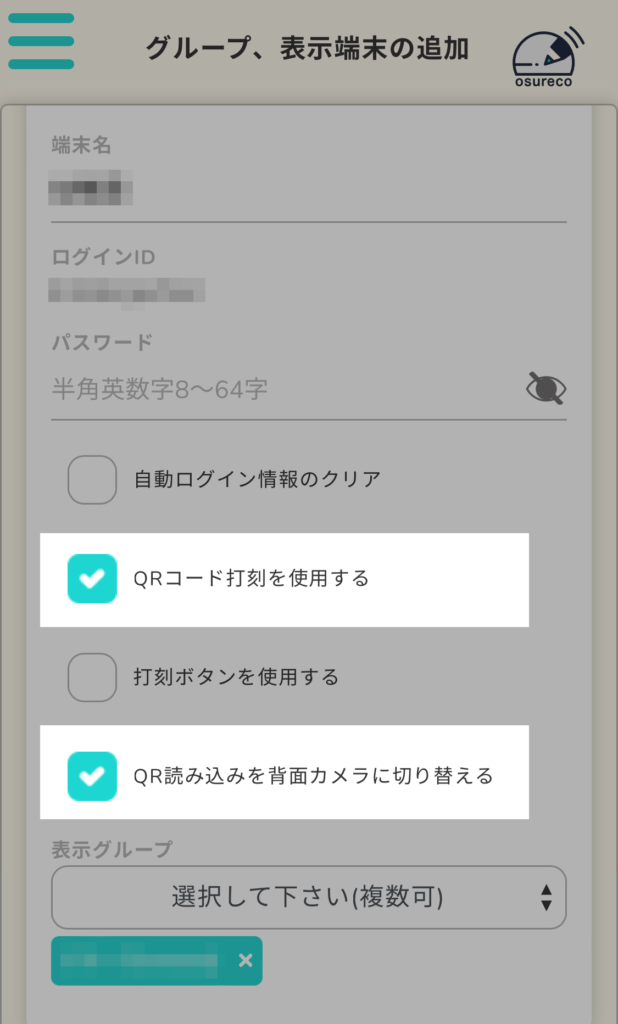This screenshot has width=618, height=1024.
Task: Click the up-down arrows on 表示グループ selector
Action: pyautogui.click(x=546, y=897)
